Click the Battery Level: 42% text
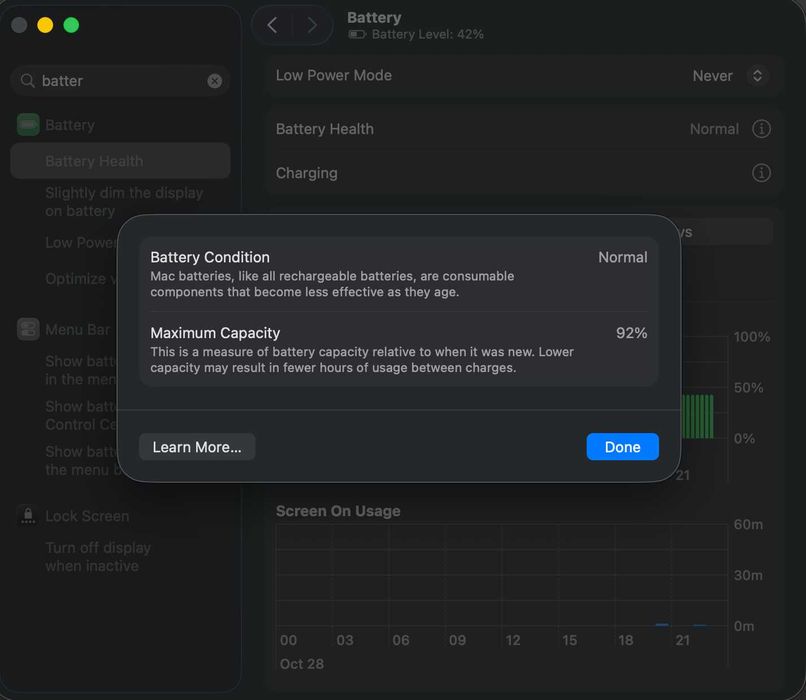Image resolution: width=806 pixels, height=700 pixels. coord(428,34)
